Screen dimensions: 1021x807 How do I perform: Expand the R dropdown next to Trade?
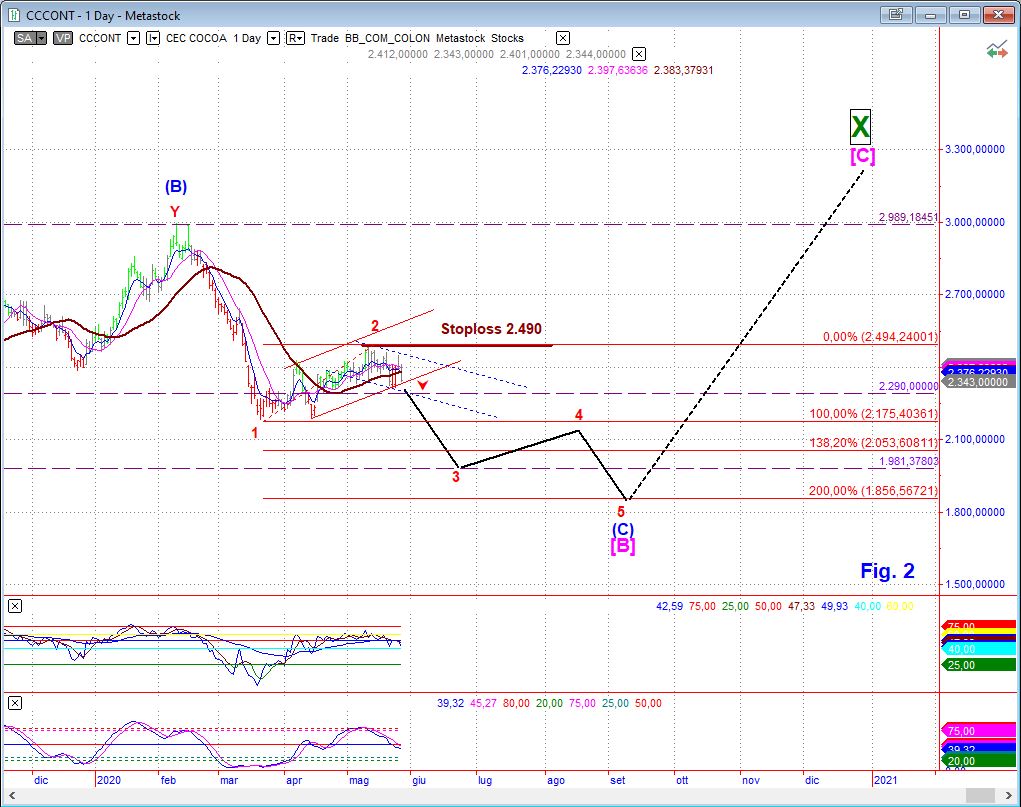296,38
